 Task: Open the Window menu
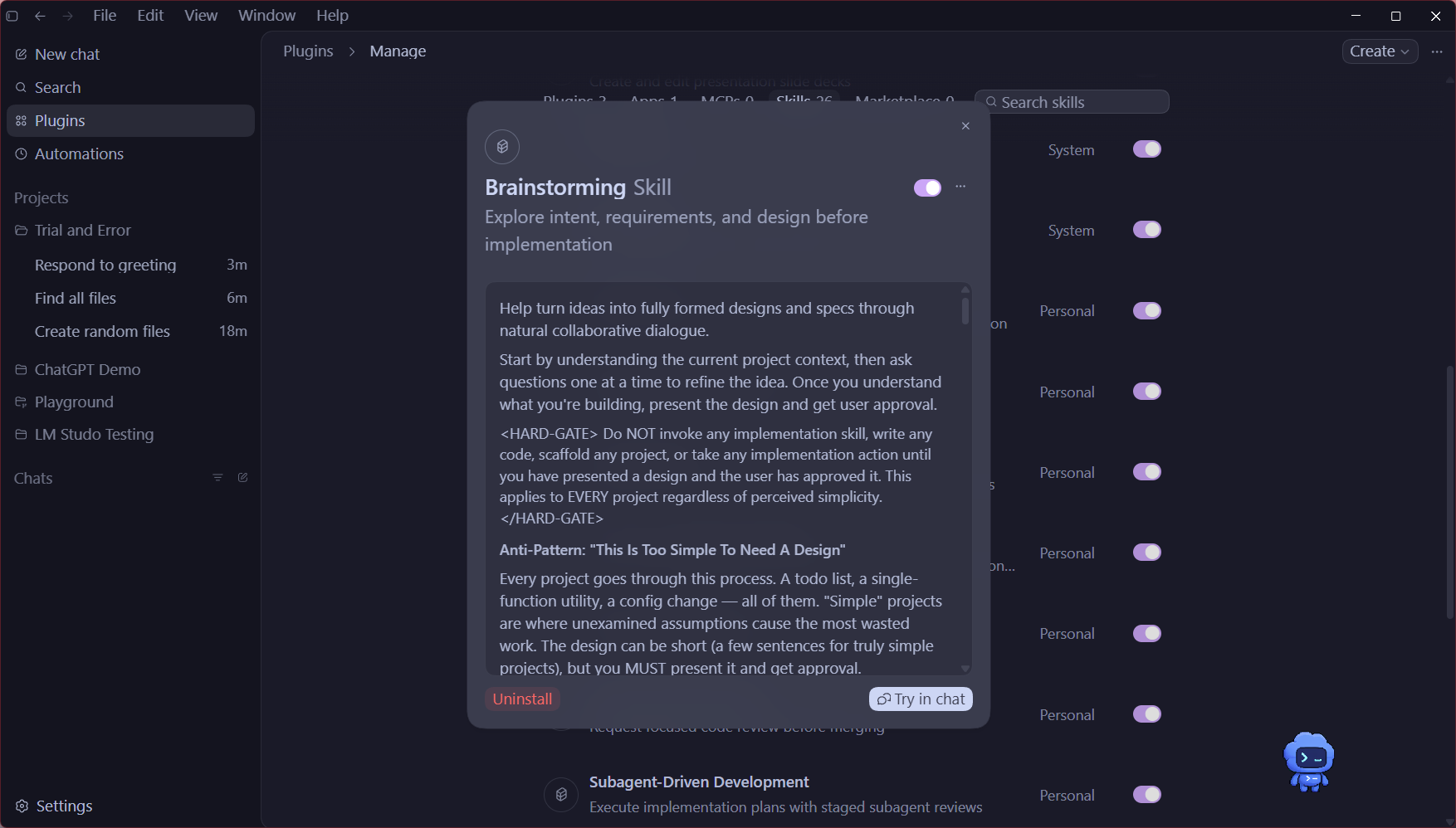tap(266, 16)
